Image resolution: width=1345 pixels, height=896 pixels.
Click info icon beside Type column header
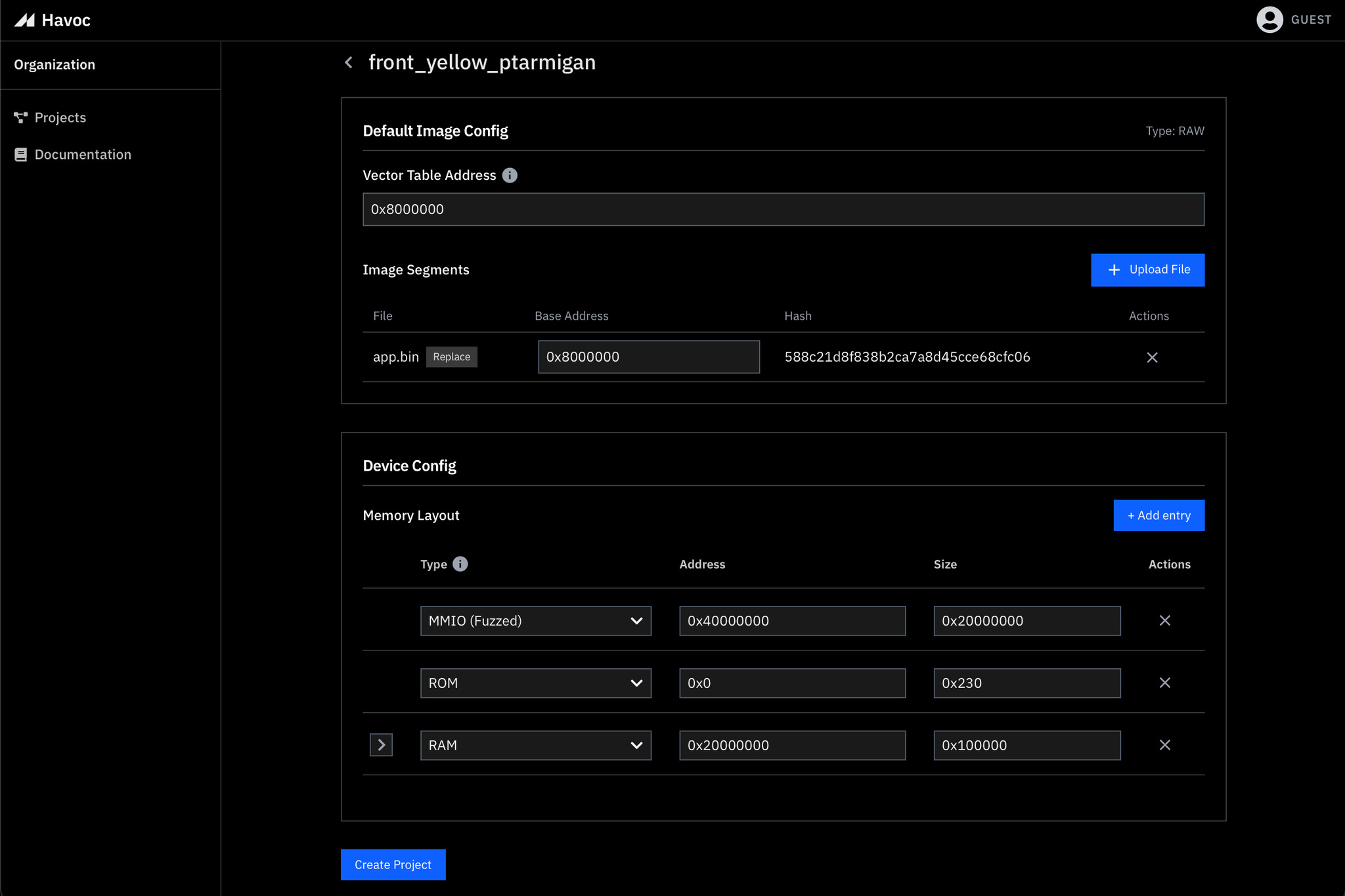(x=460, y=564)
